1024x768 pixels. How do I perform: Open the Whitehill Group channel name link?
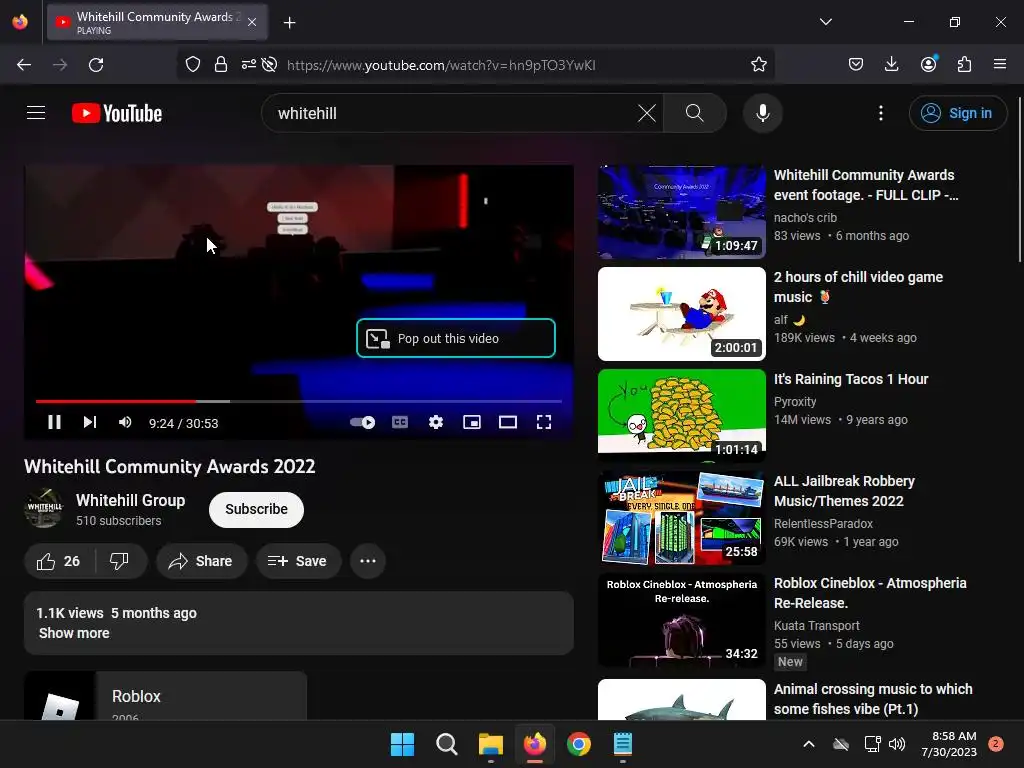pos(131,500)
